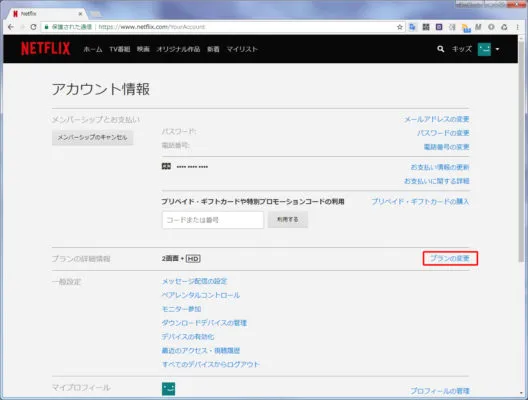The width and height of the screenshot is (528, 400).
Task: Click the italic M extension icon
Action: click(x=478, y=27)
